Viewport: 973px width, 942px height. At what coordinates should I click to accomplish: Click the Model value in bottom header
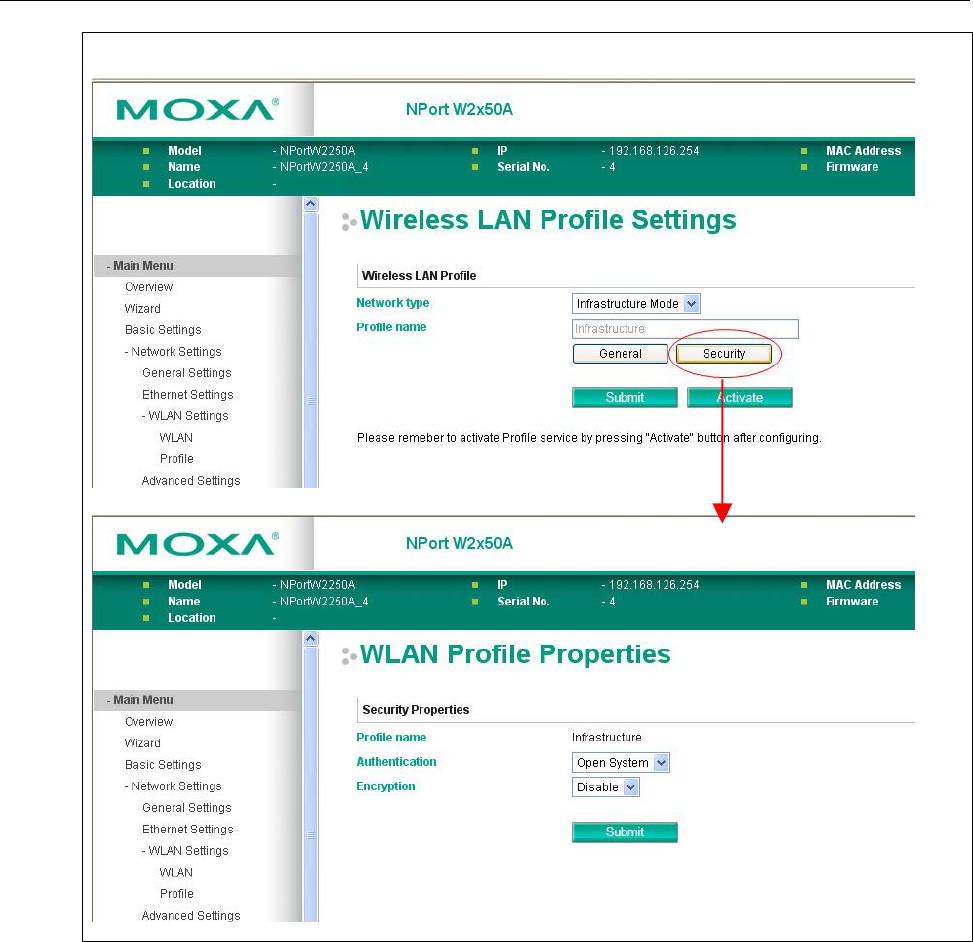[317, 585]
